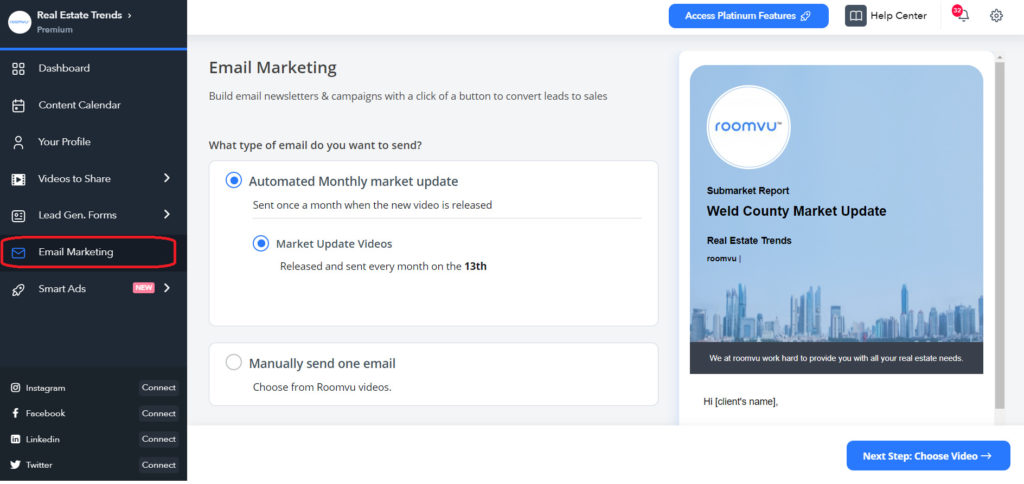The height and width of the screenshot is (484, 1024).
Task: Click the Email Marketing envelope icon
Action: 18,252
